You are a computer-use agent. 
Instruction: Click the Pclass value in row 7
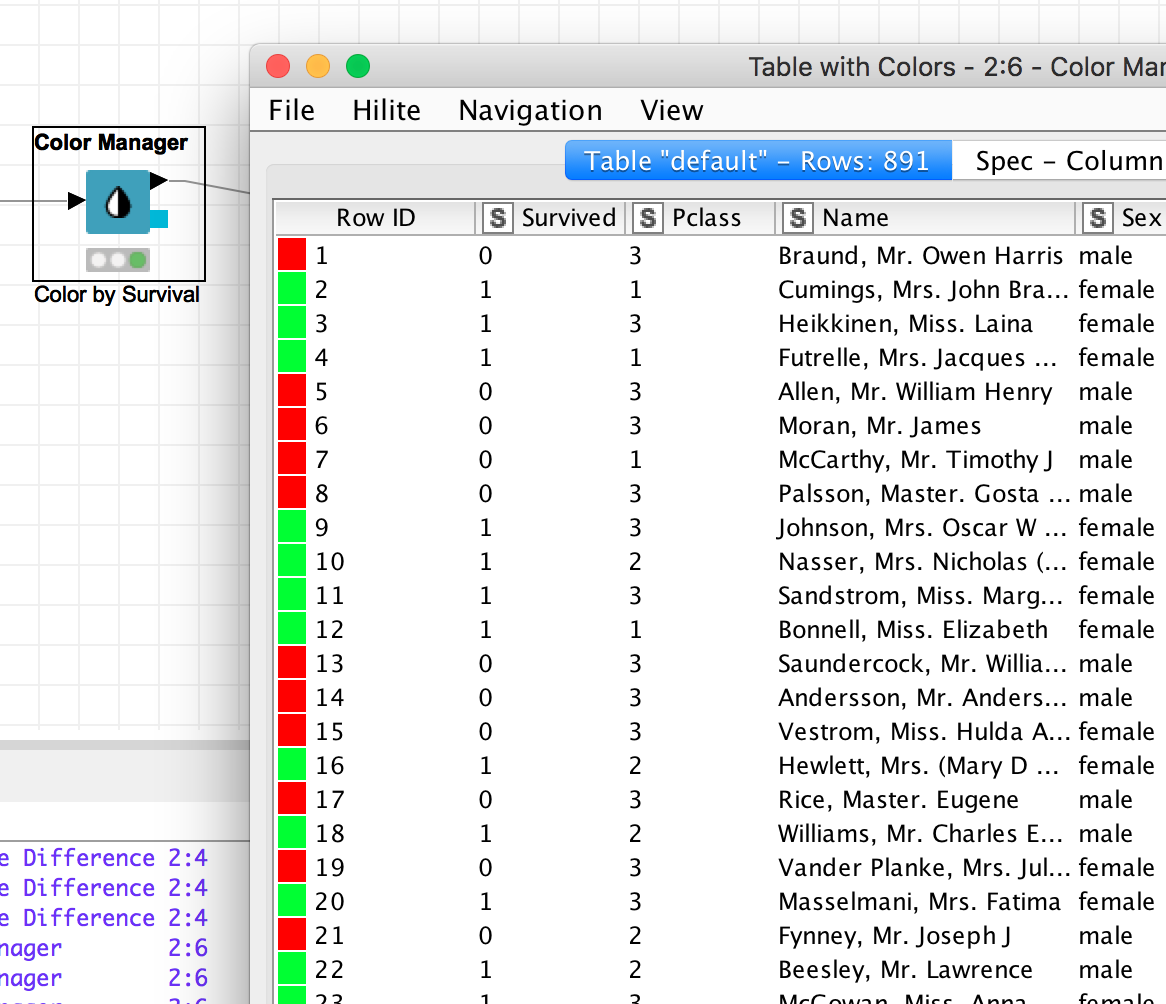pos(635,460)
